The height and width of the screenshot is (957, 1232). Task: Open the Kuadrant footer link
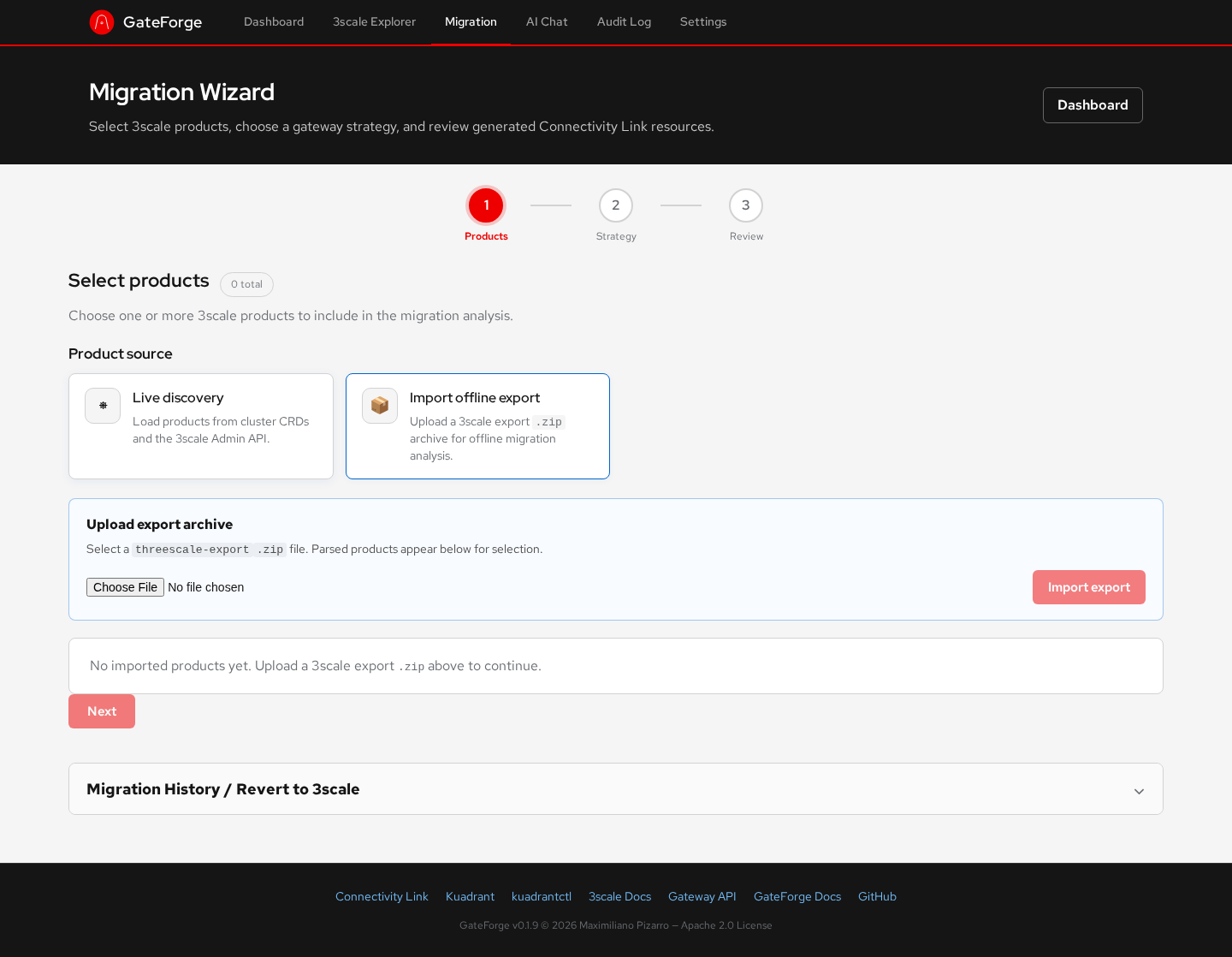point(470,897)
